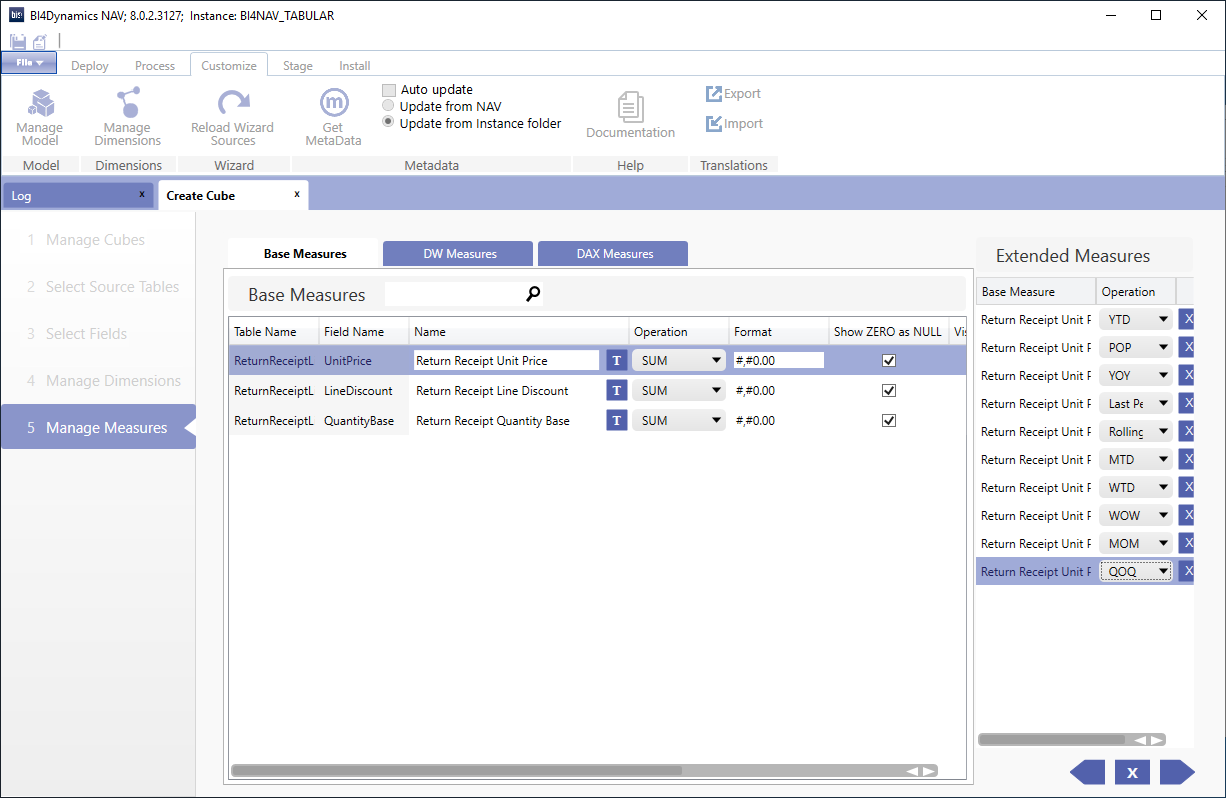Switch to the Install ribbon tab
The image size is (1226, 798).
pos(355,66)
